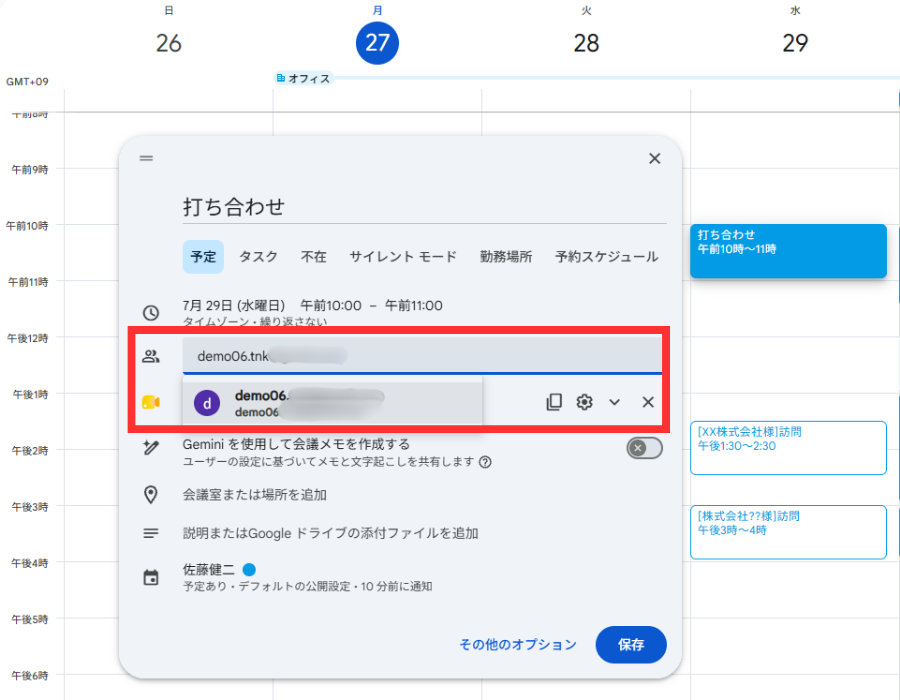
Task: Change end time 午前11:00
Action: click(x=414, y=306)
